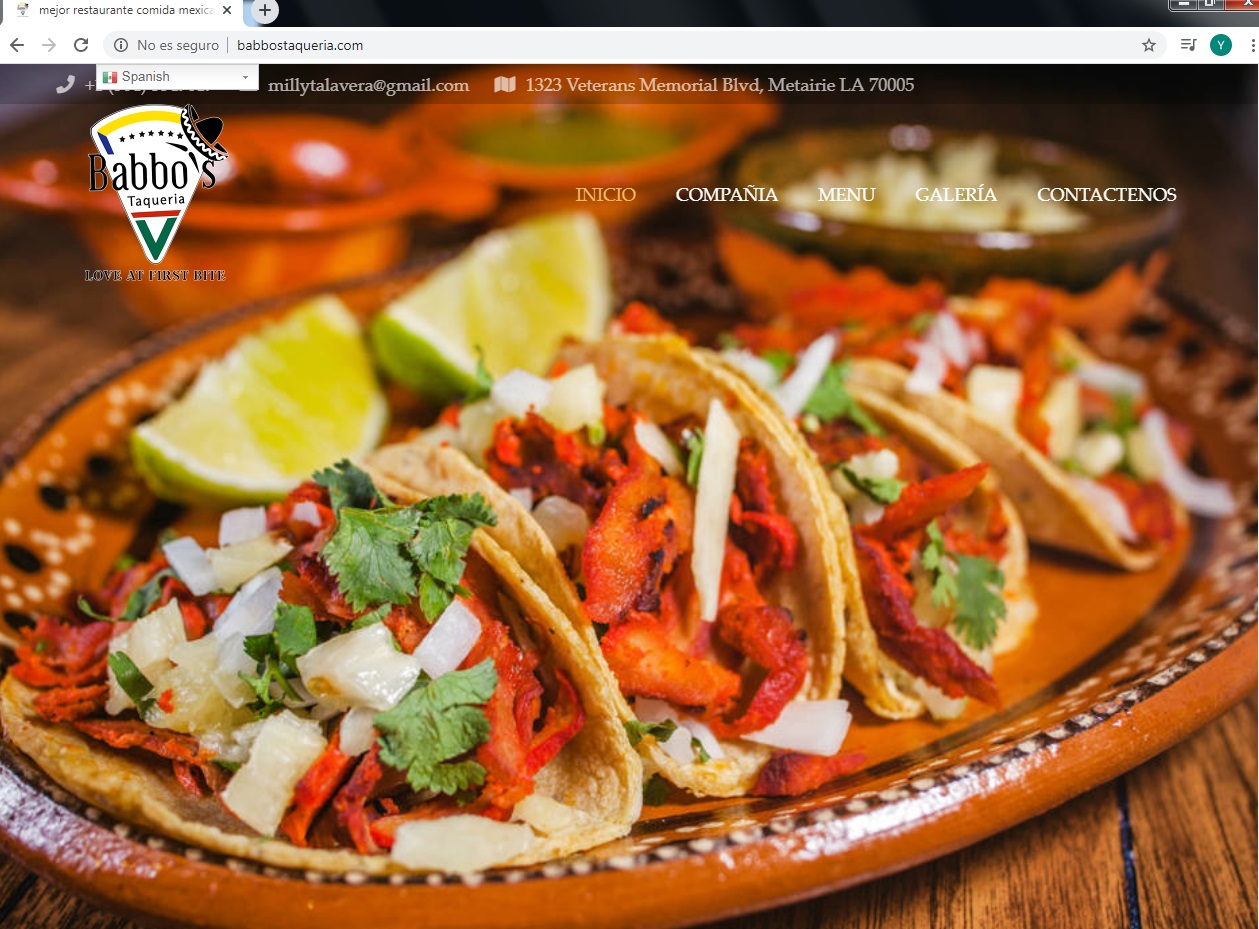Go to the INICIO menu item
The height and width of the screenshot is (929, 1259).
pos(606,195)
